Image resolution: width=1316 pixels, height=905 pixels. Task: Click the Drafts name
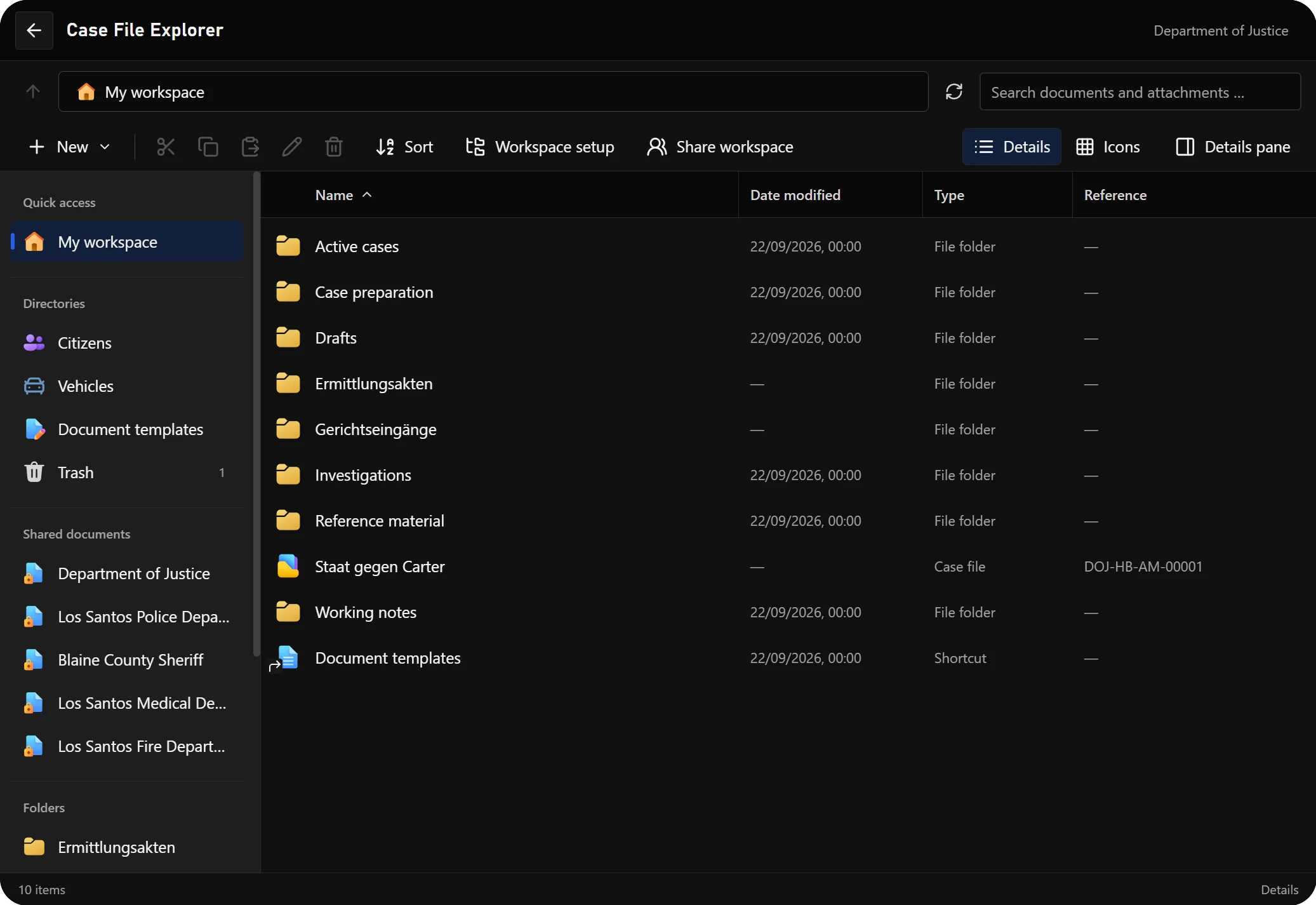coord(336,338)
